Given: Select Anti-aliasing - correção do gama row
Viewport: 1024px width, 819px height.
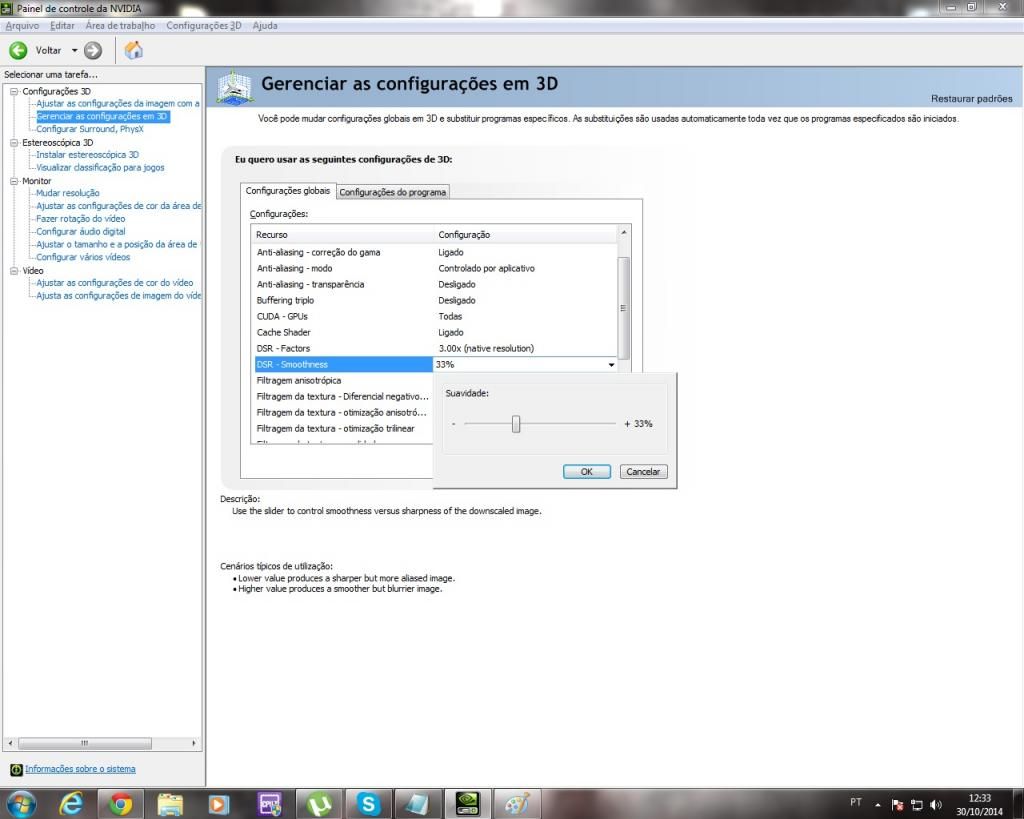Looking at the screenshot, I should click(x=435, y=252).
